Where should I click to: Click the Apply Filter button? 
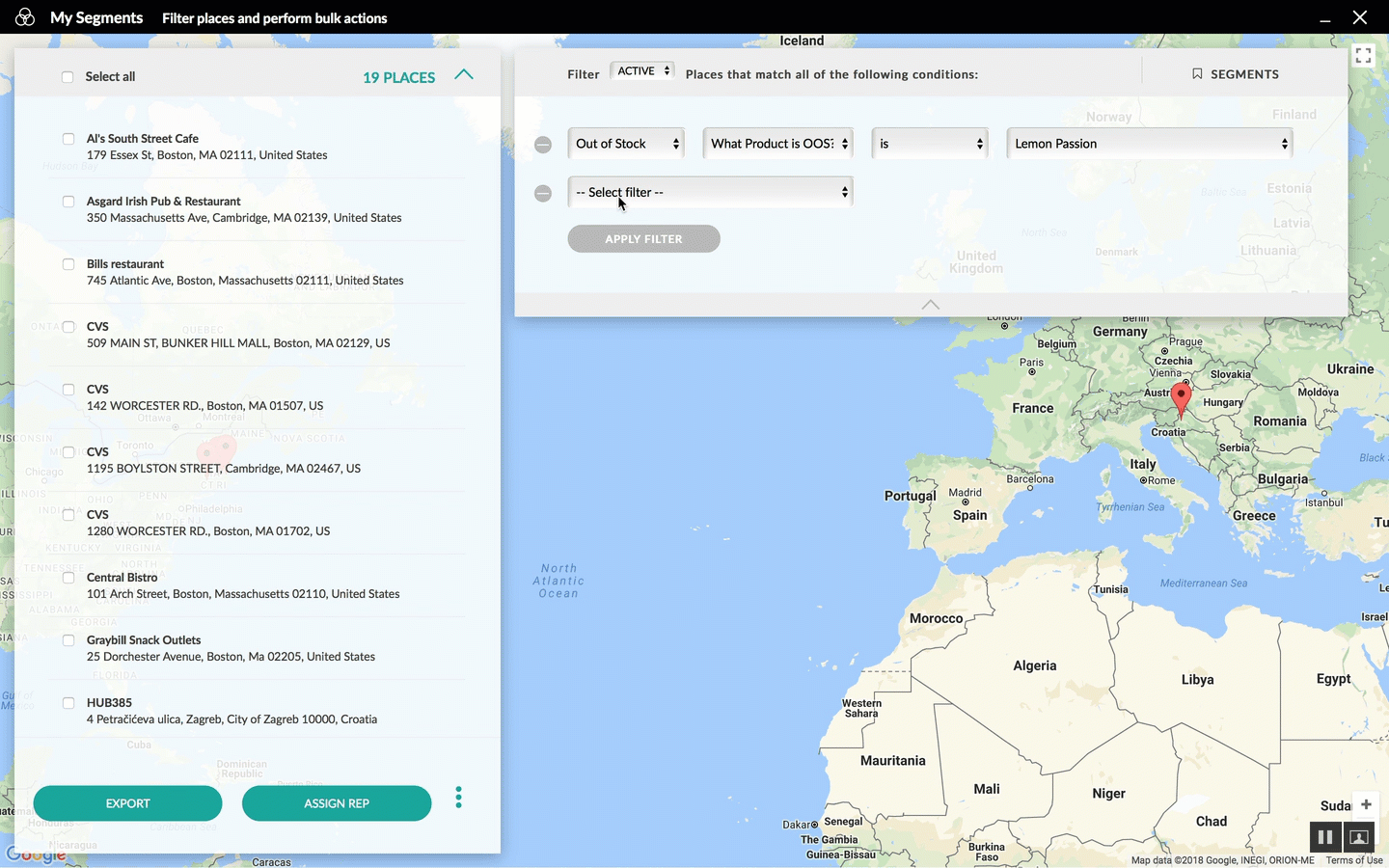[643, 239]
